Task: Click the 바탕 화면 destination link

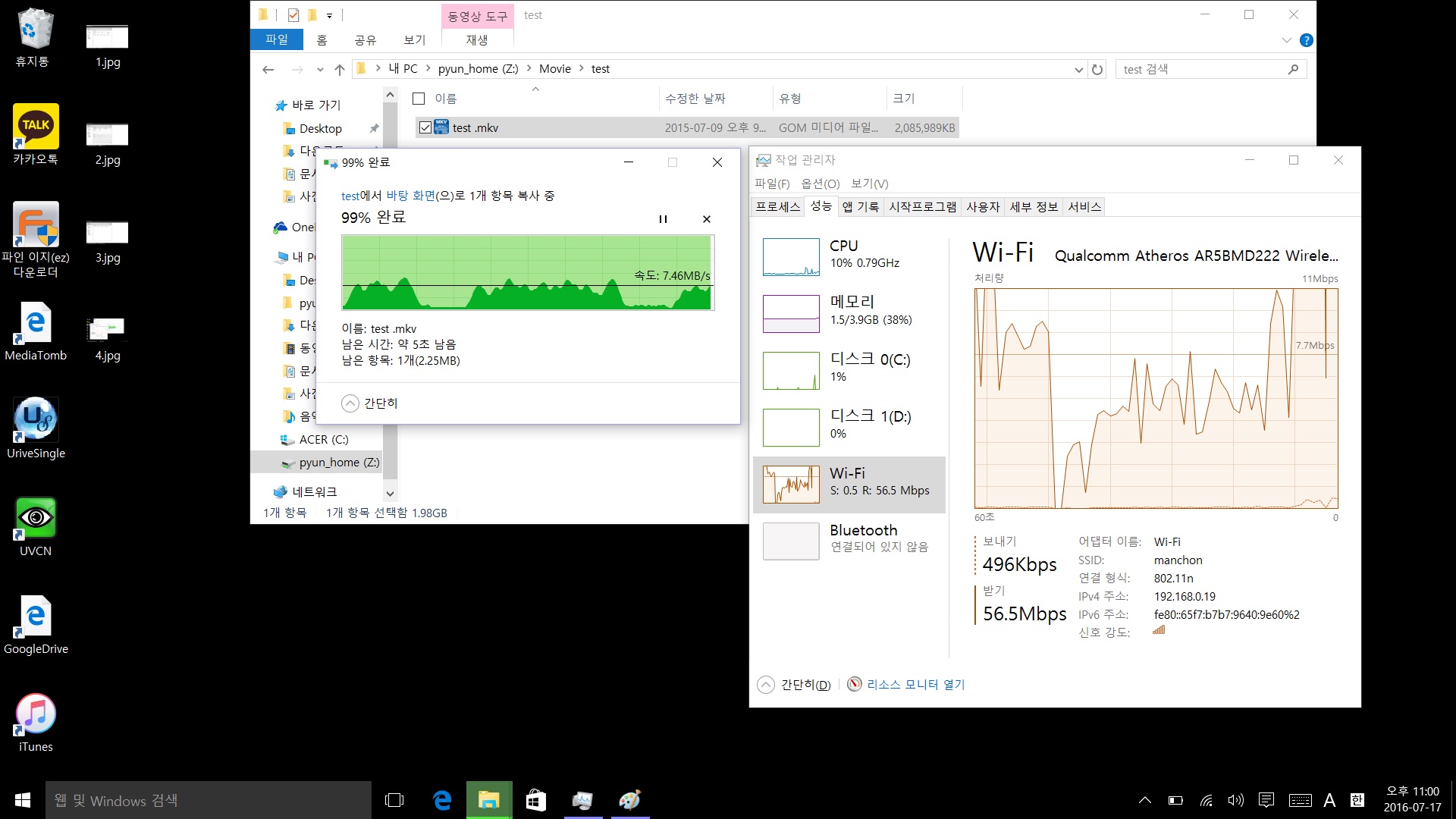Action: click(410, 196)
